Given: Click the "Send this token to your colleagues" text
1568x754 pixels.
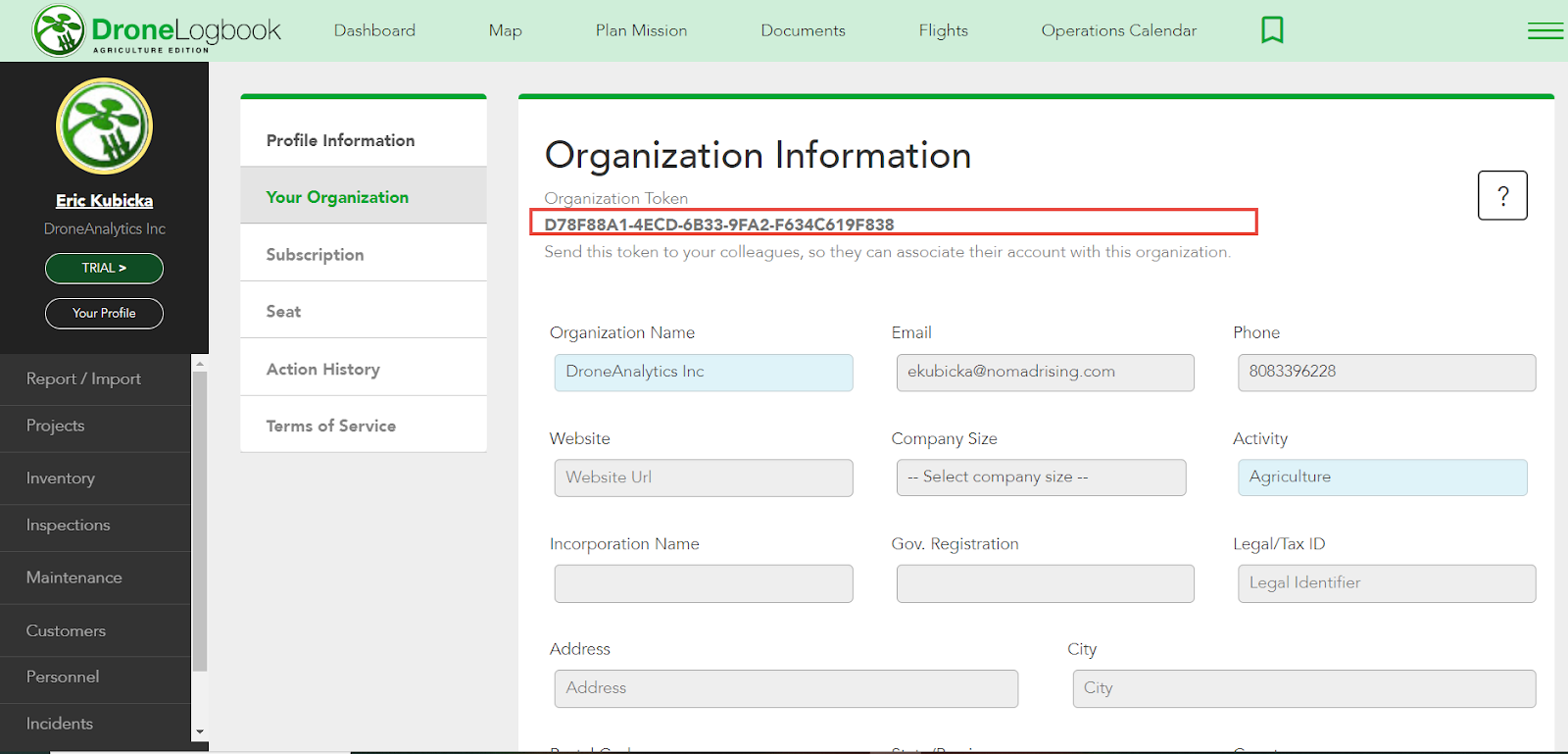Looking at the screenshot, I should [887, 252].
